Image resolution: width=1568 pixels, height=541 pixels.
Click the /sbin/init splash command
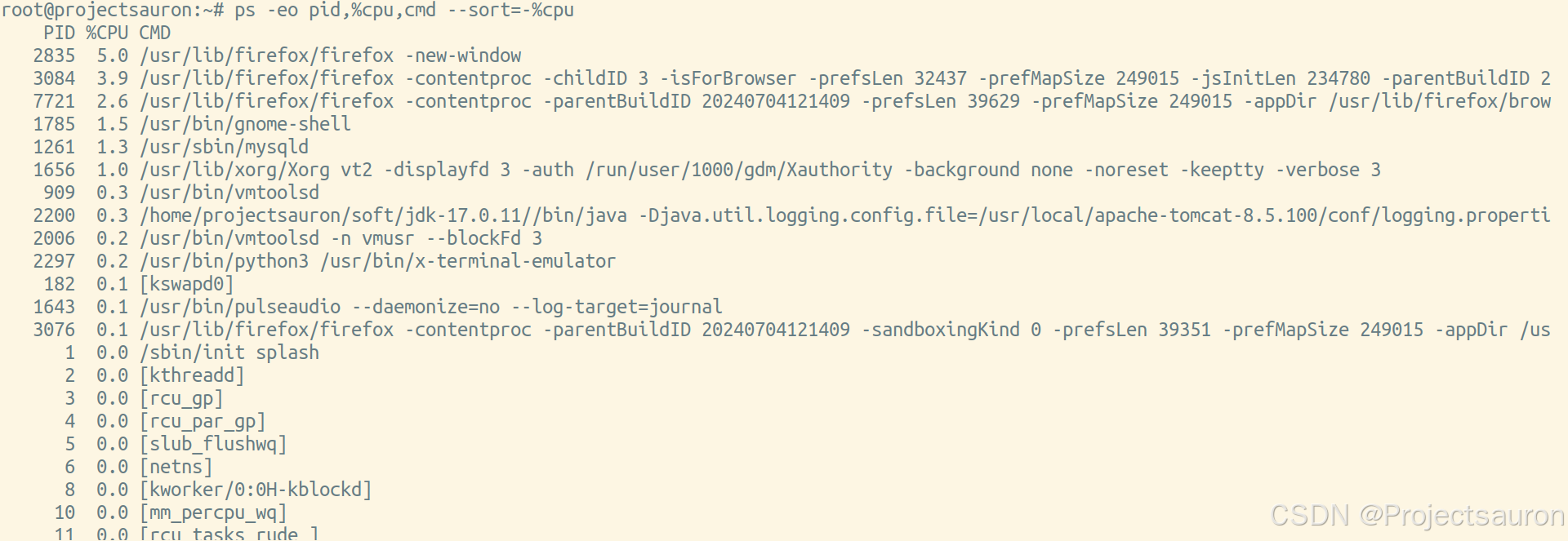point(229,353)
